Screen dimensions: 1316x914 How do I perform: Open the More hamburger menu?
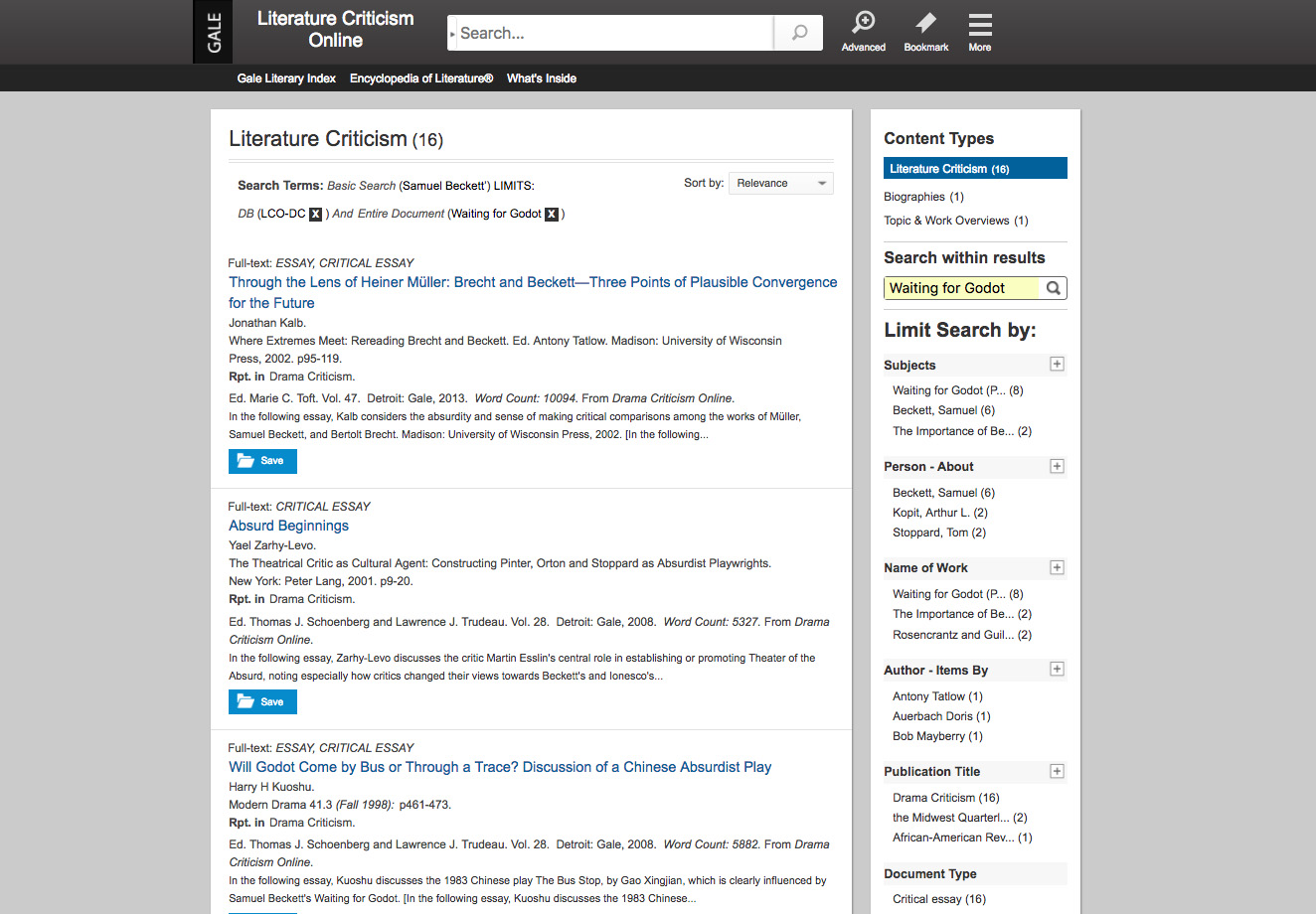[980, 31]
